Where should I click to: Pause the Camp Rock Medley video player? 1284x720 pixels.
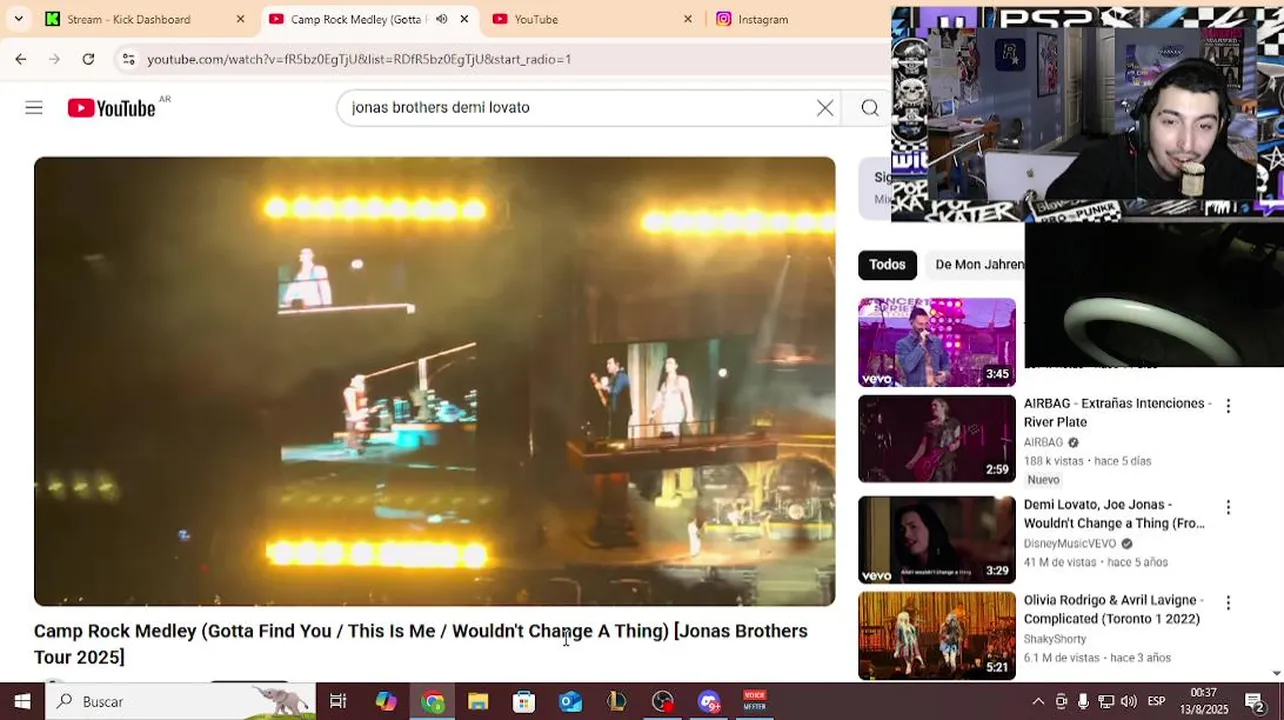pos(434,381)
